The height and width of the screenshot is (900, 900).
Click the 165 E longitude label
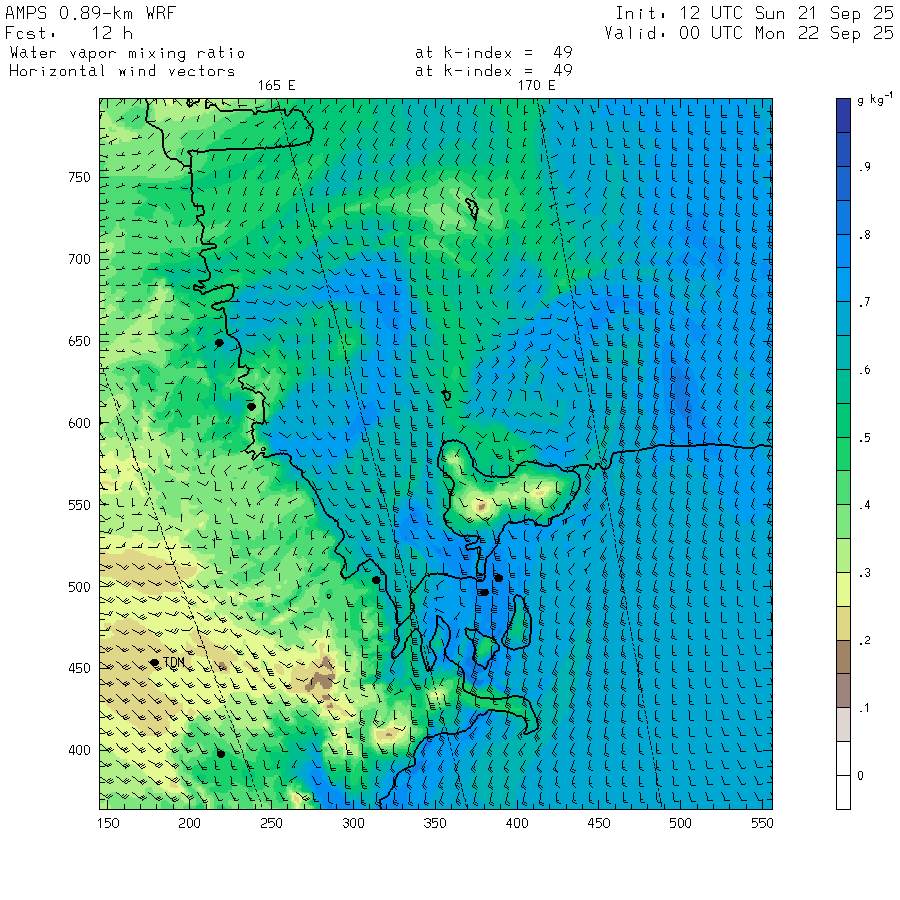pyautogui.click(x=277, y=86)
